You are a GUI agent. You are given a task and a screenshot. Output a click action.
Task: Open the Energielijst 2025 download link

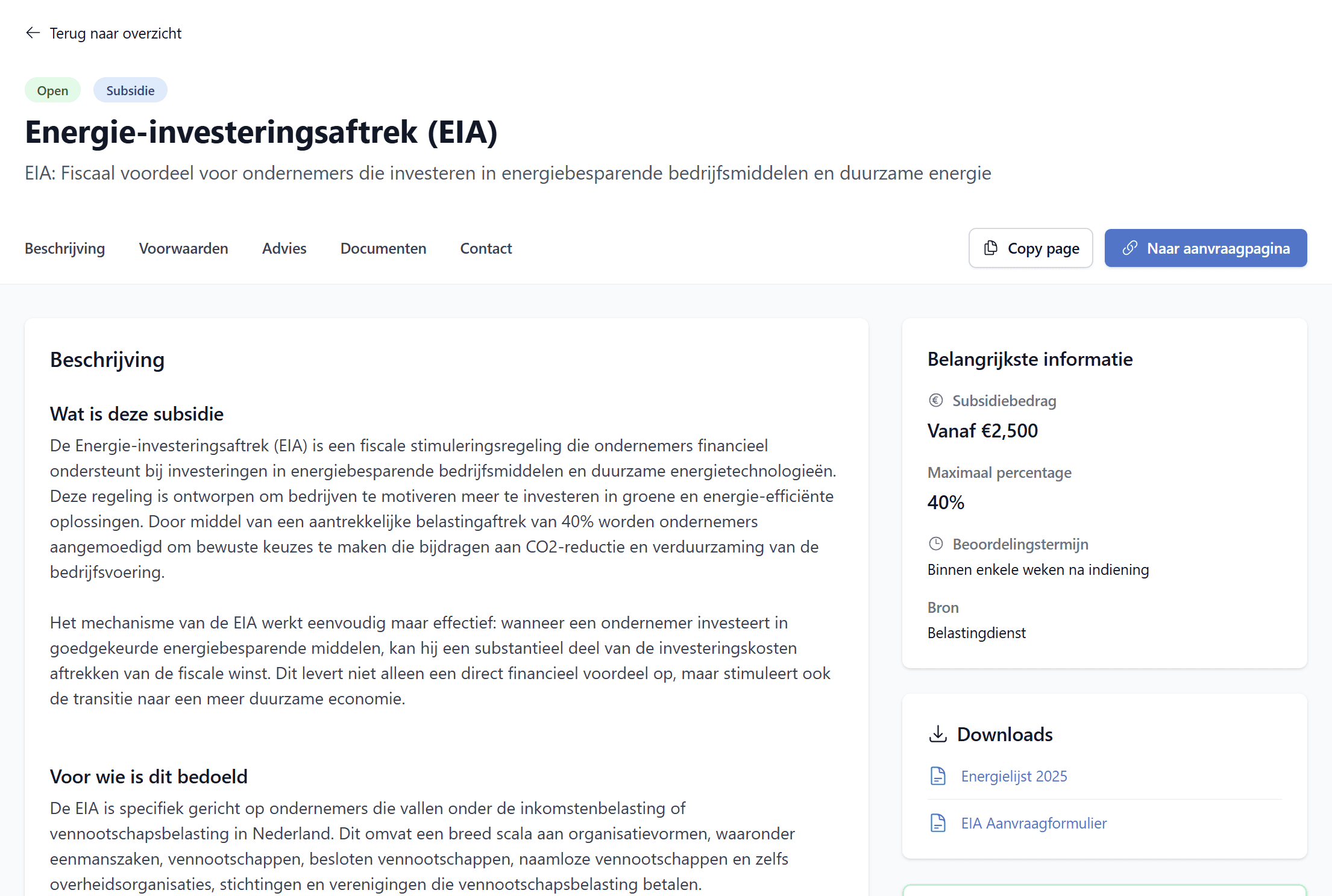pos(1014,776)
